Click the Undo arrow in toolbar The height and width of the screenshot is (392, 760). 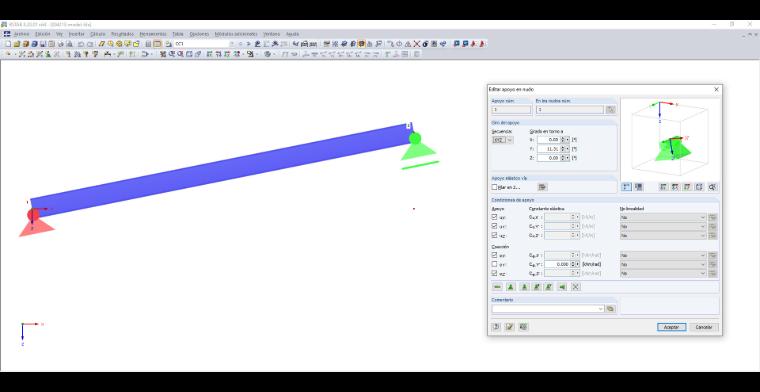[x=81, y=44]
